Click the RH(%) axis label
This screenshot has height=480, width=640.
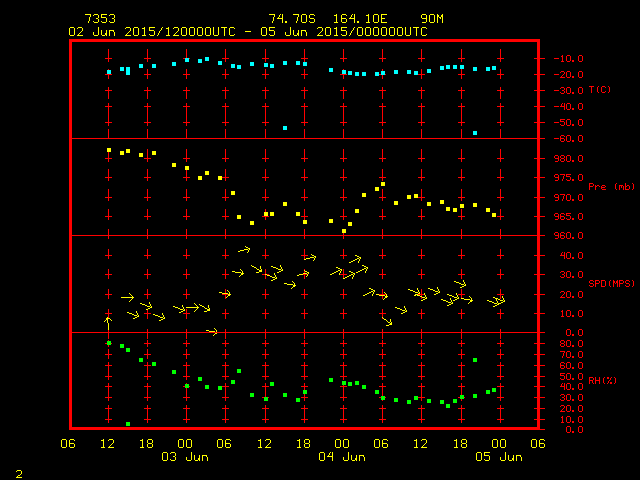[x=599, y=381]
